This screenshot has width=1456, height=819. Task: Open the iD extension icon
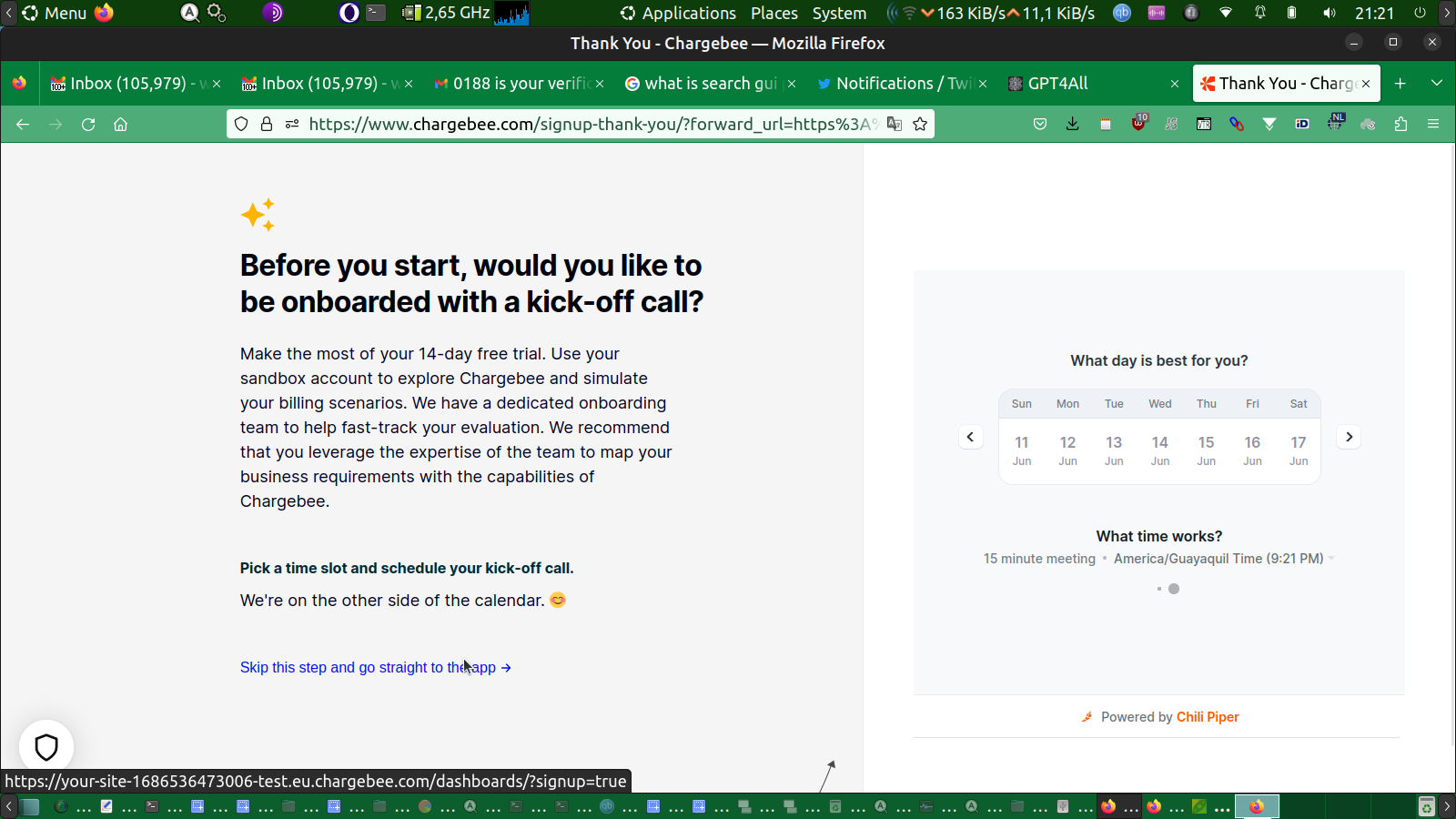click(x=1302, y=125)
